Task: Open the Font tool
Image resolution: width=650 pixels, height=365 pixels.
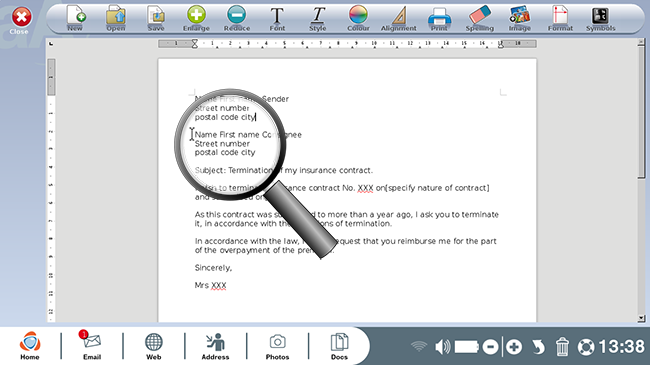Action: [x=277, y=19]
